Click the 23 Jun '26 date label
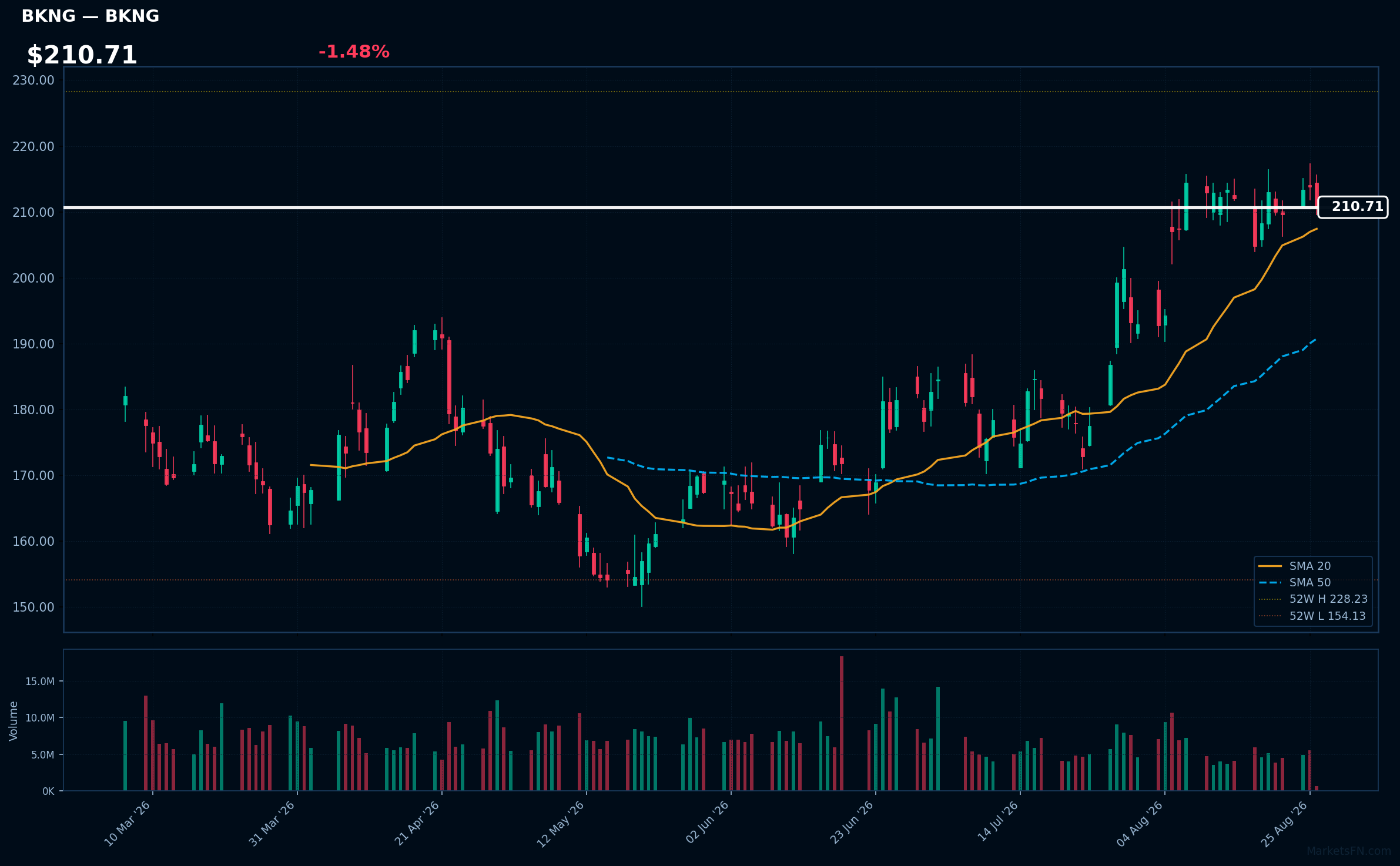1400x866 pixels. 852,823
